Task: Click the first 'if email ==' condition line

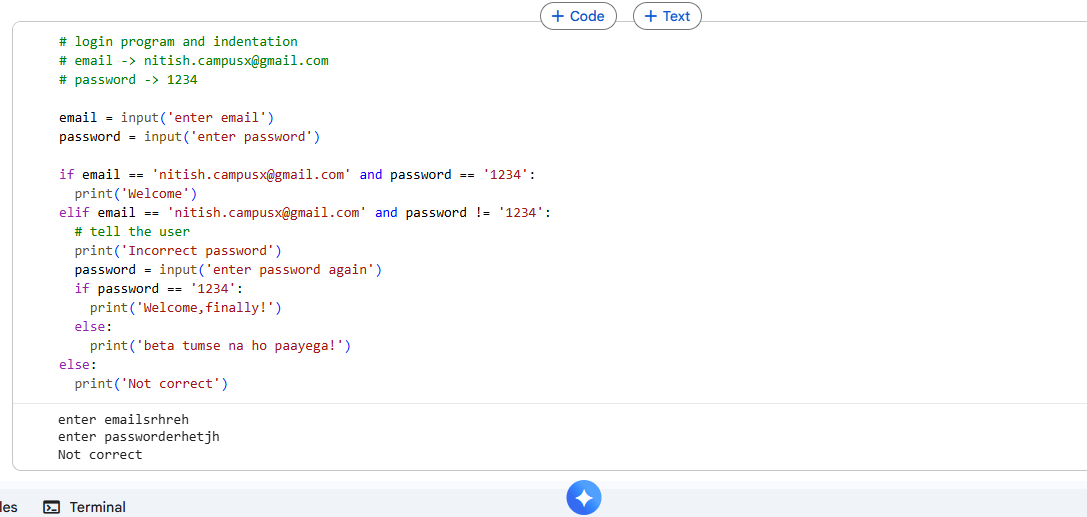Action: tap(297, 175)
